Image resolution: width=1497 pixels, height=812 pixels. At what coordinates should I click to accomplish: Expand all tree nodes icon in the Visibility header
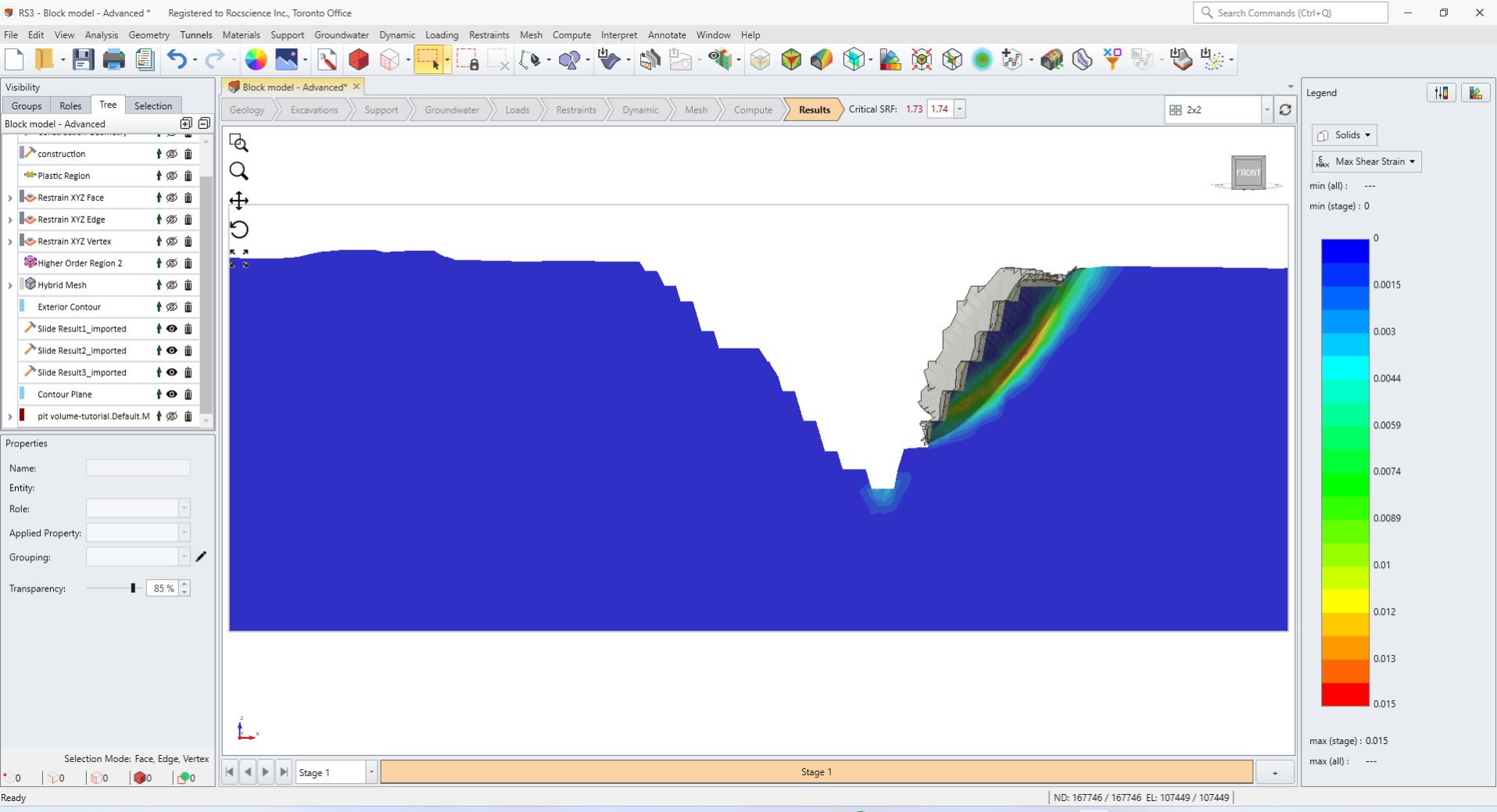coord(186,123)
